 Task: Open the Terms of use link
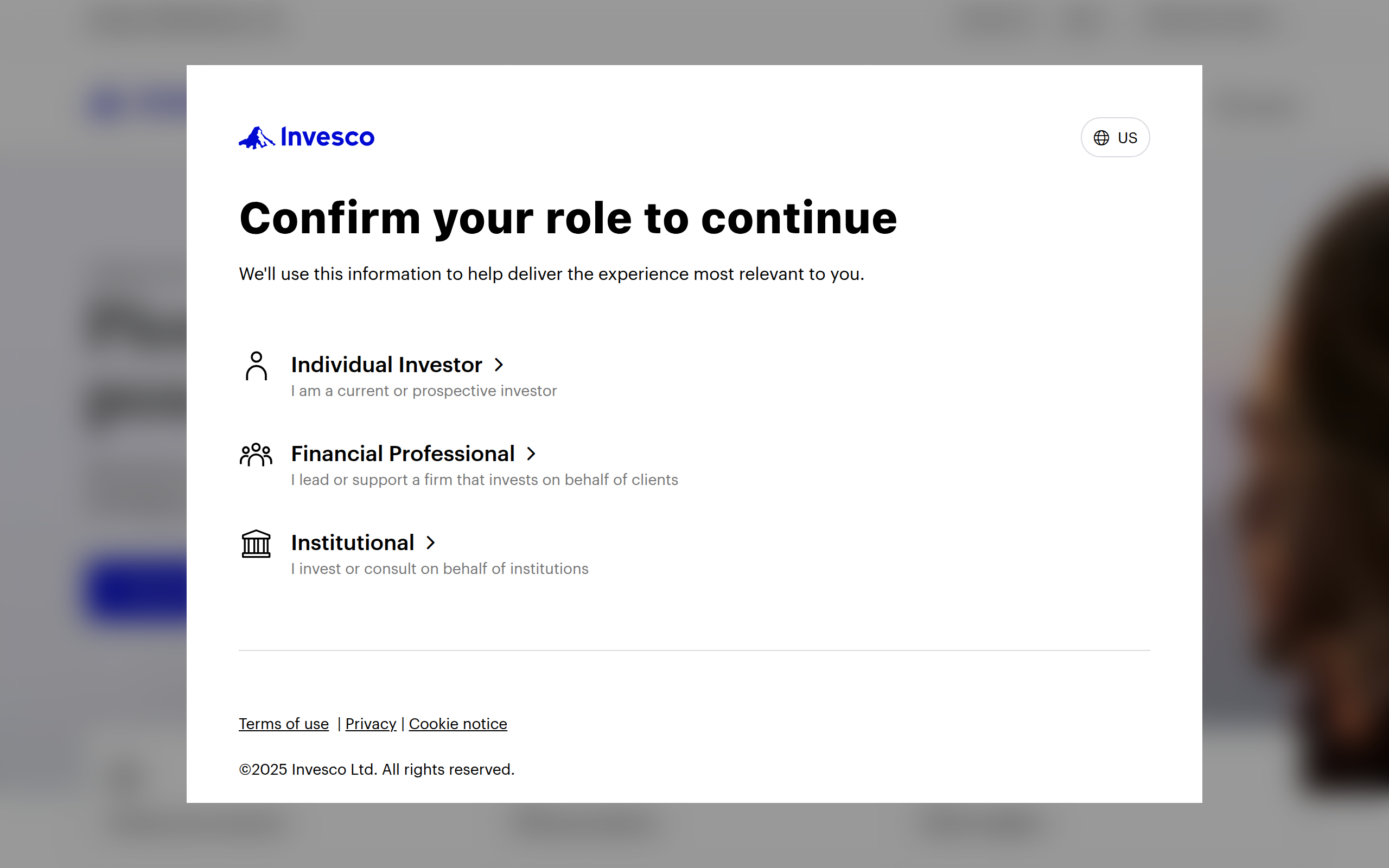pyautogui.click(x=284, y=724)
